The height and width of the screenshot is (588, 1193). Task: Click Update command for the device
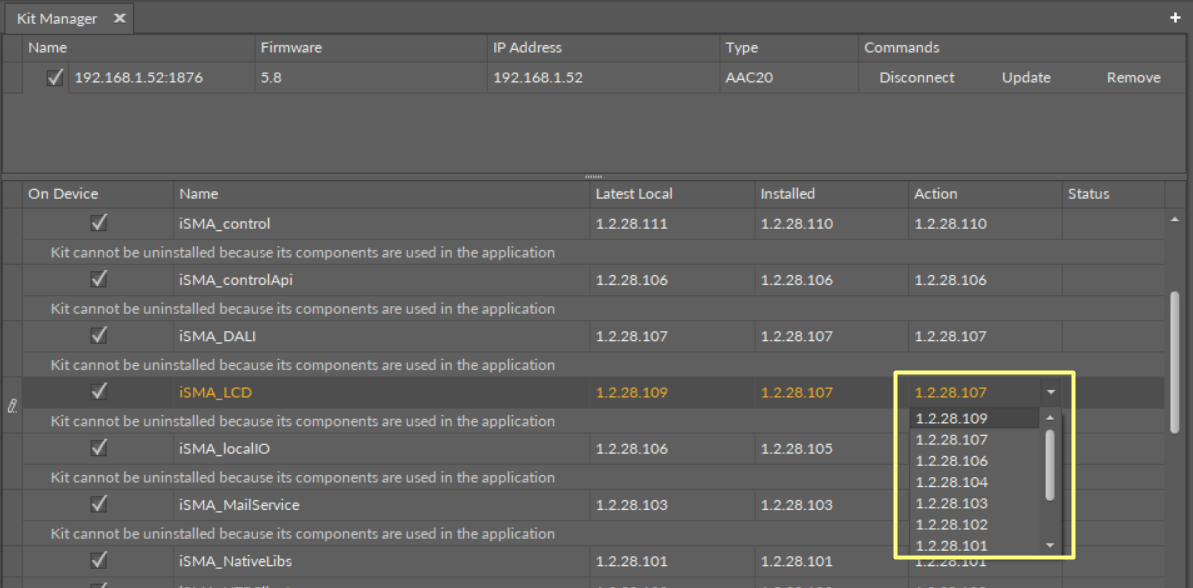(x=1026, y=77)
